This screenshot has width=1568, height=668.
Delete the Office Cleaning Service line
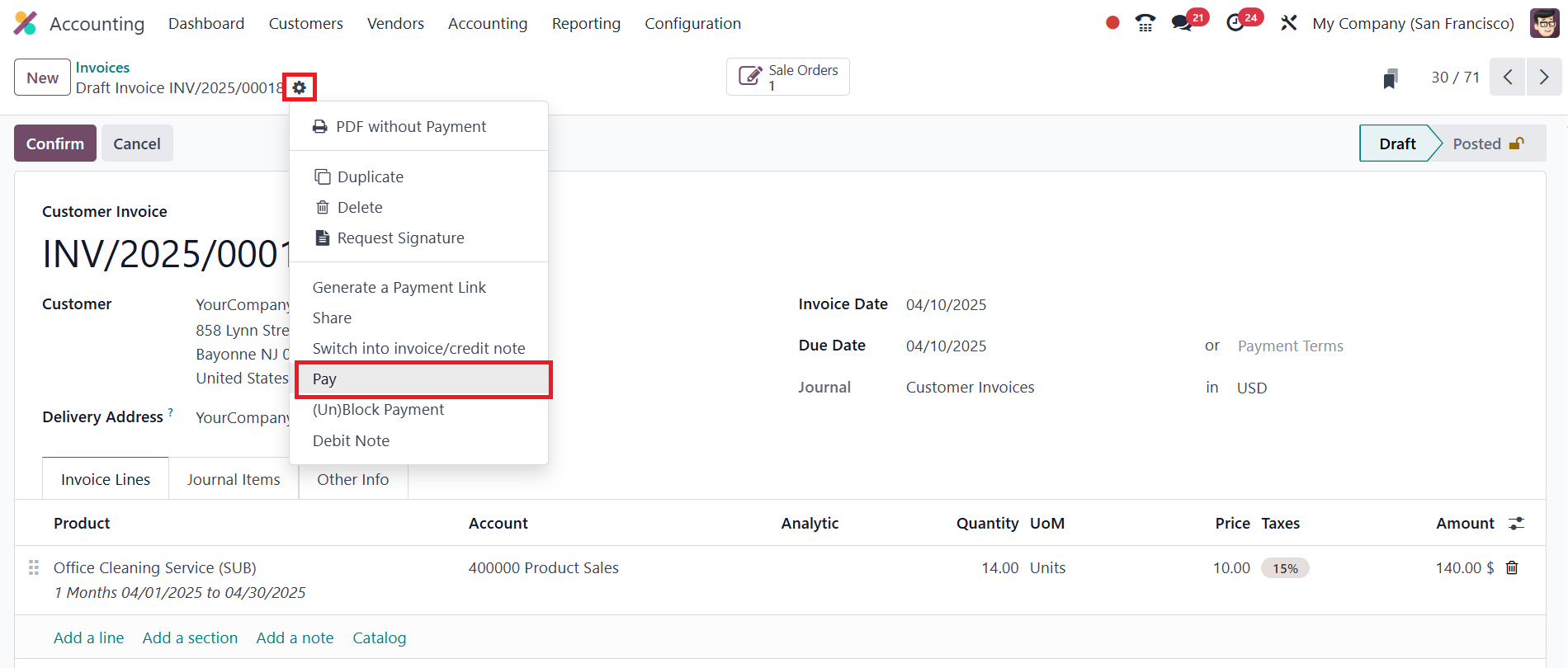[1512, 567]
